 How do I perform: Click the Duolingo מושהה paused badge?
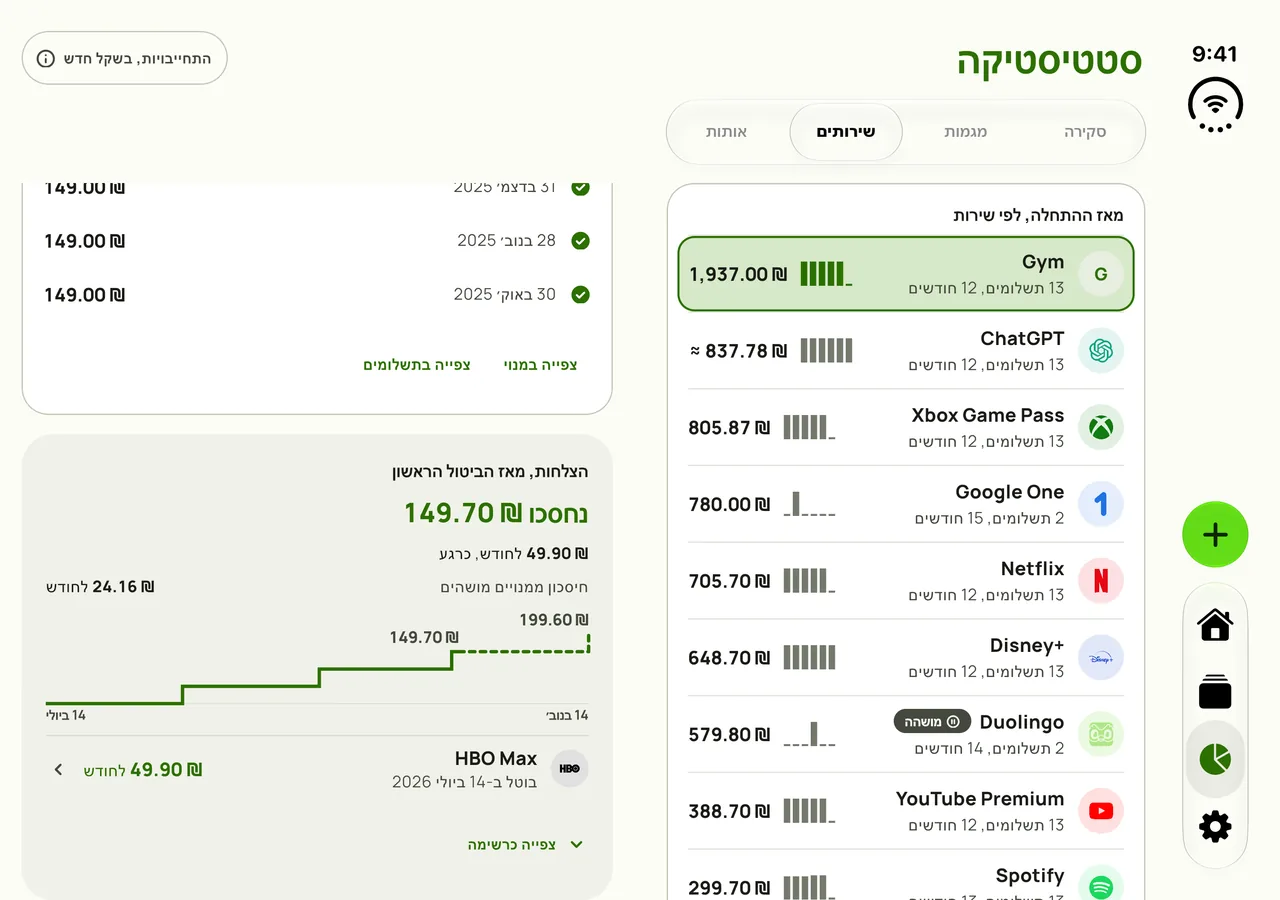pyautogui.click(x=932, y=722)
